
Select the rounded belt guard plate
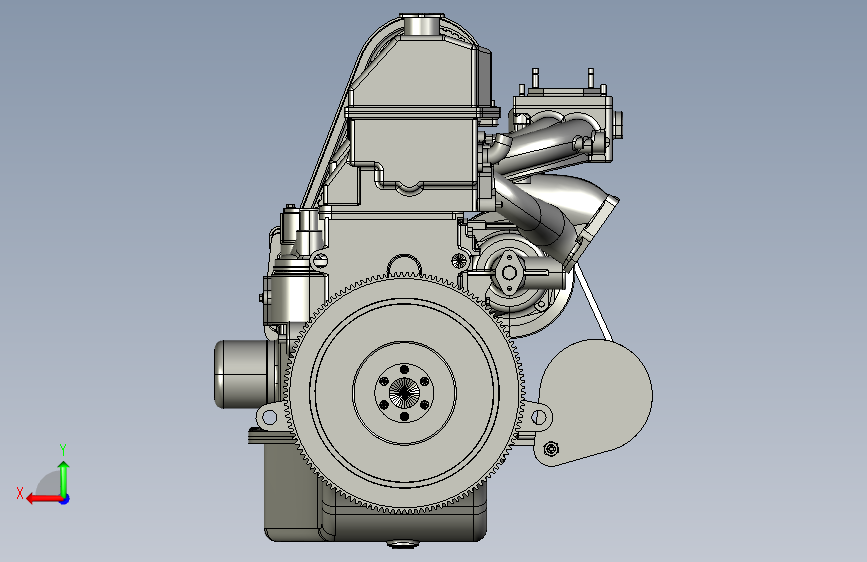594,401
